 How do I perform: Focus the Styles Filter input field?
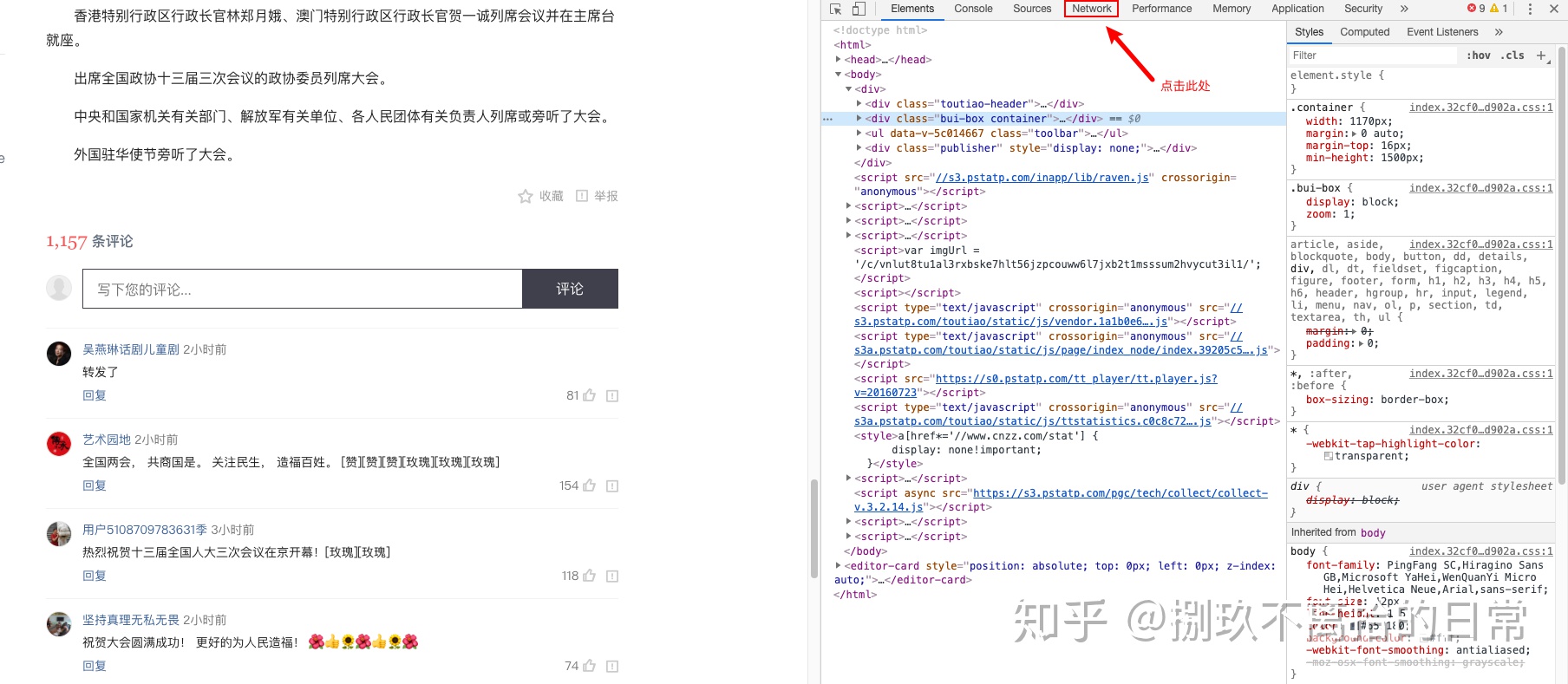click(1373, 55)
